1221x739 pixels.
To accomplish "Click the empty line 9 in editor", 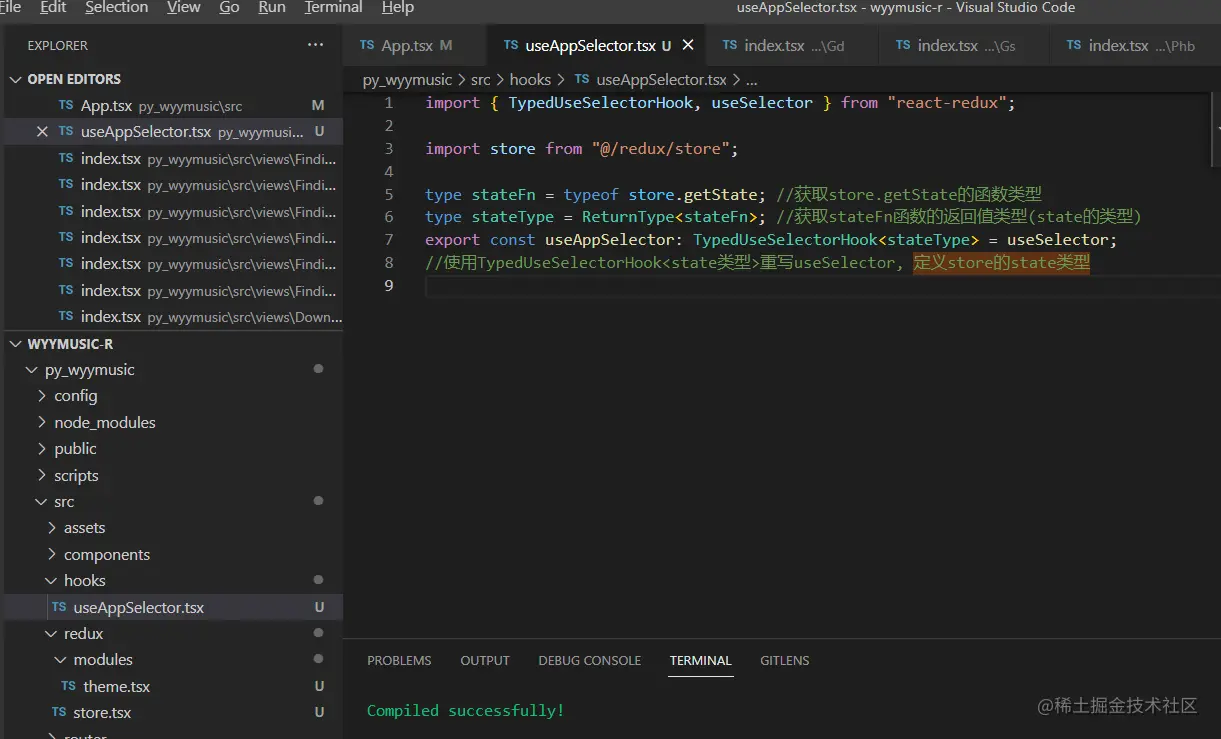I will [x=700, y=286].
